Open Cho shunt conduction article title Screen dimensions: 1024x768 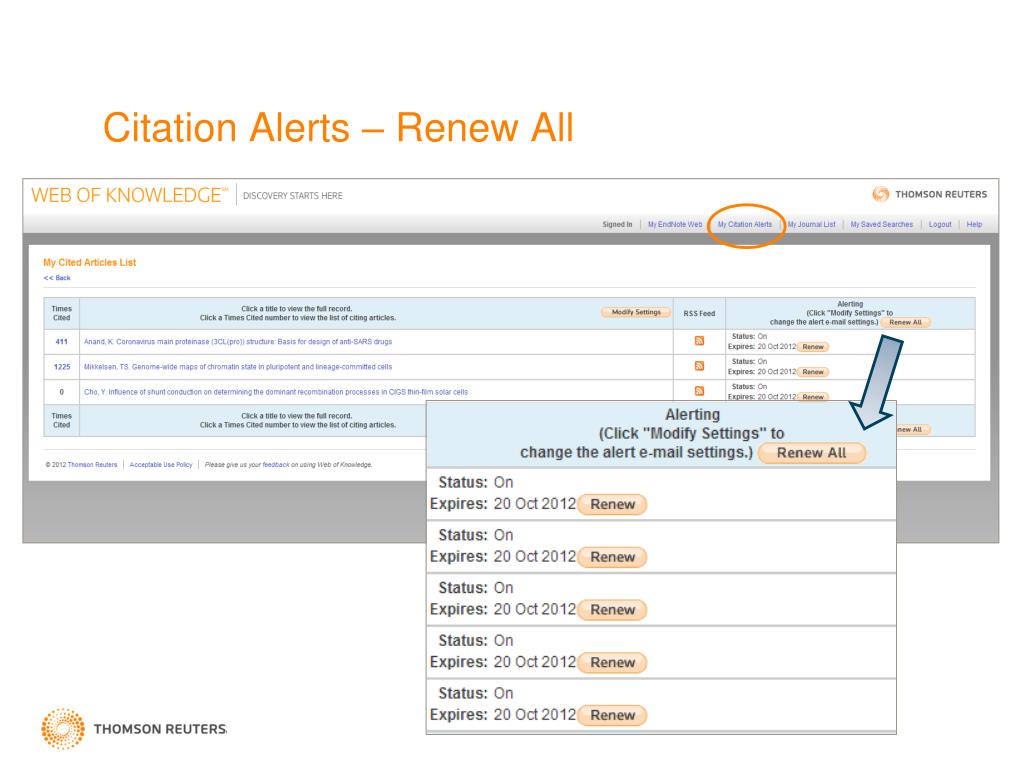pyautogui.click(x=276, y=392)
